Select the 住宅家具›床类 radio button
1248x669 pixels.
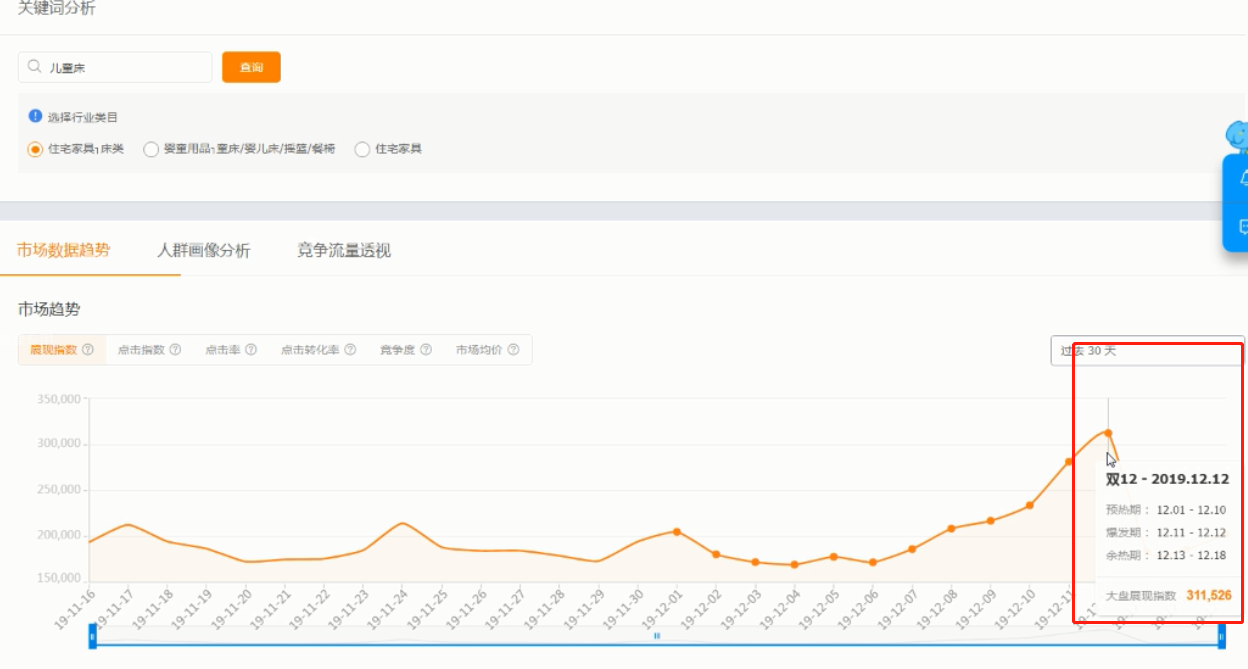(35, 149)
